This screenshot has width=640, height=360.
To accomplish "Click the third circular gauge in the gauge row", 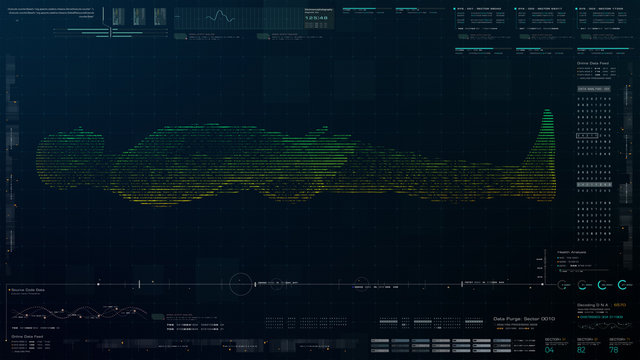I will pos(602,285).
